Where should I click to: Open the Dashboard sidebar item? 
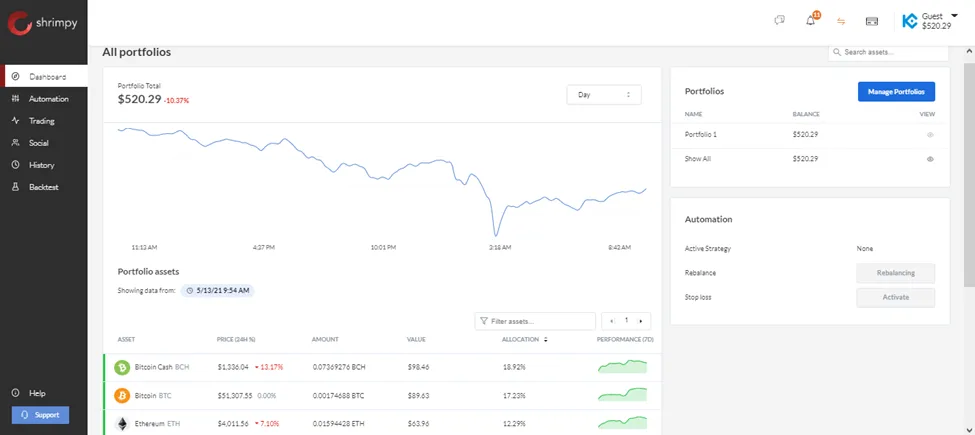(x=45, y=77)
